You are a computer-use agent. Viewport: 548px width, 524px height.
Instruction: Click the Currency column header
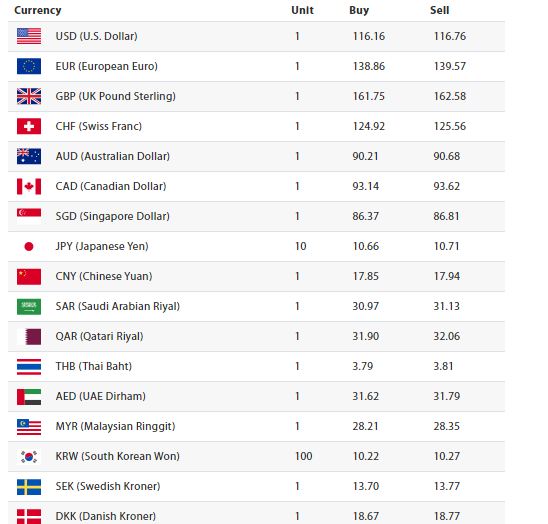tap(38, 10)
